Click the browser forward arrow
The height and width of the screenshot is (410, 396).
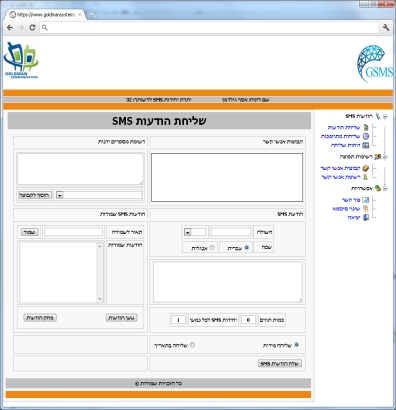tap(21, 28)
